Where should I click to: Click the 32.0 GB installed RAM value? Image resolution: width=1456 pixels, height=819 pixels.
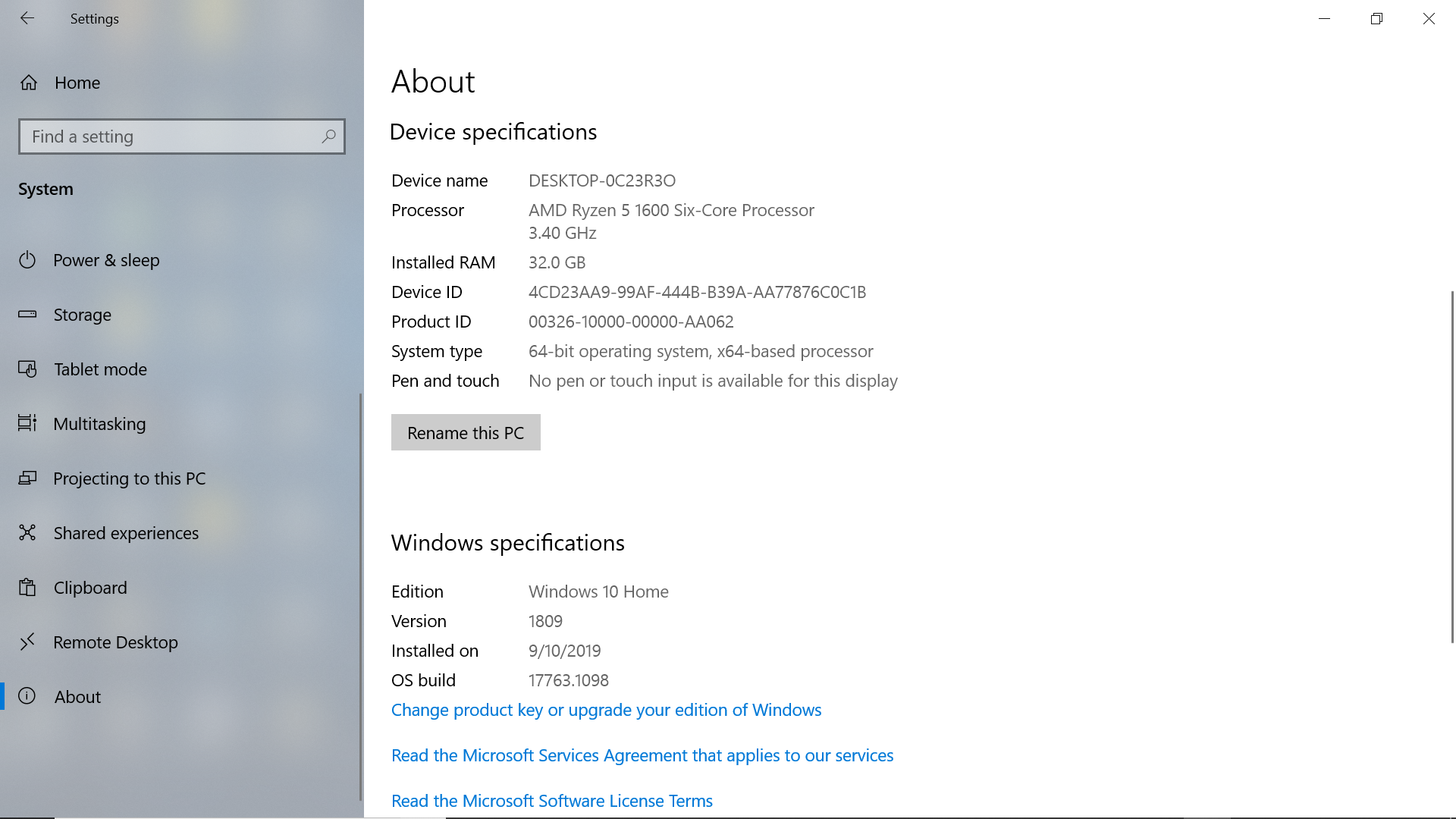click(557, 262)
